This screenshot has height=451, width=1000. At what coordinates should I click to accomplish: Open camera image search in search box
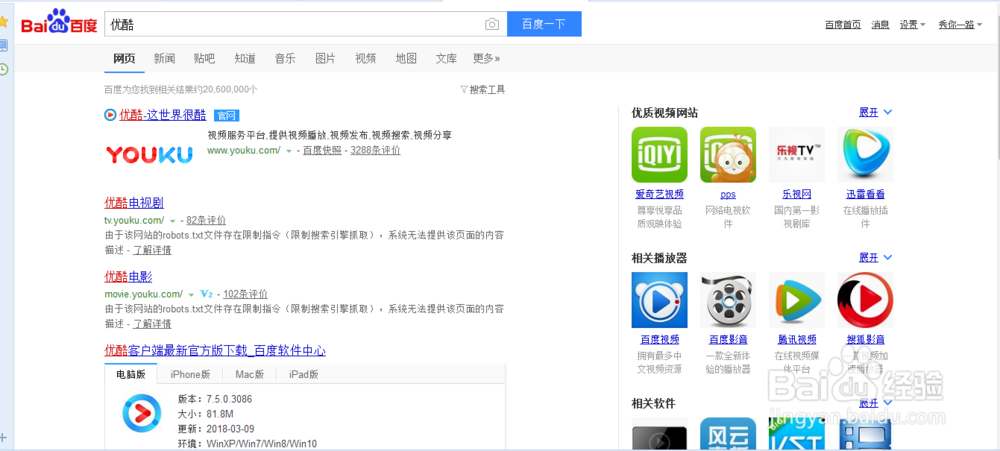tap(492, 24)
